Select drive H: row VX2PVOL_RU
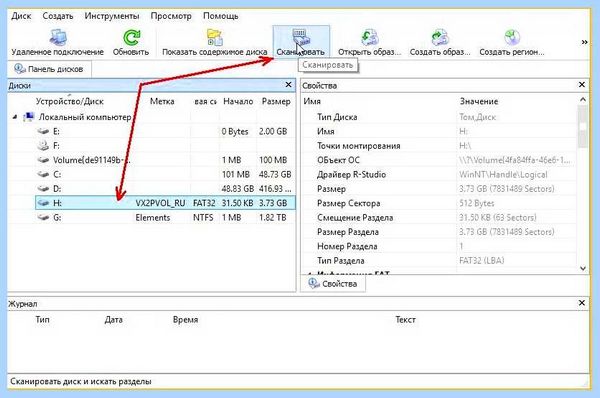The width and height of the screenshot is (600, 398). (165, 203)
